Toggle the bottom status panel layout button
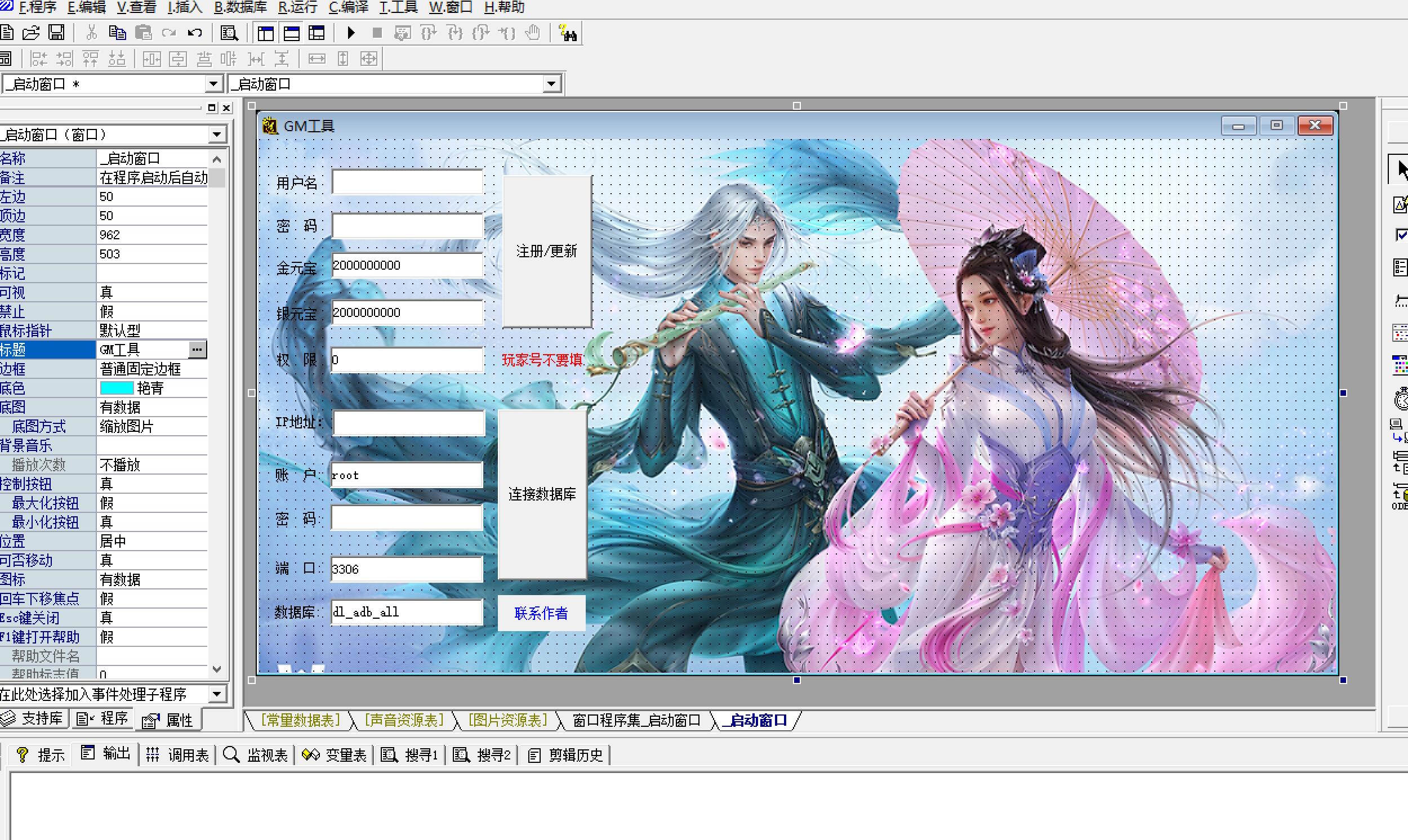1408x840 pixels. coord(292,33)
